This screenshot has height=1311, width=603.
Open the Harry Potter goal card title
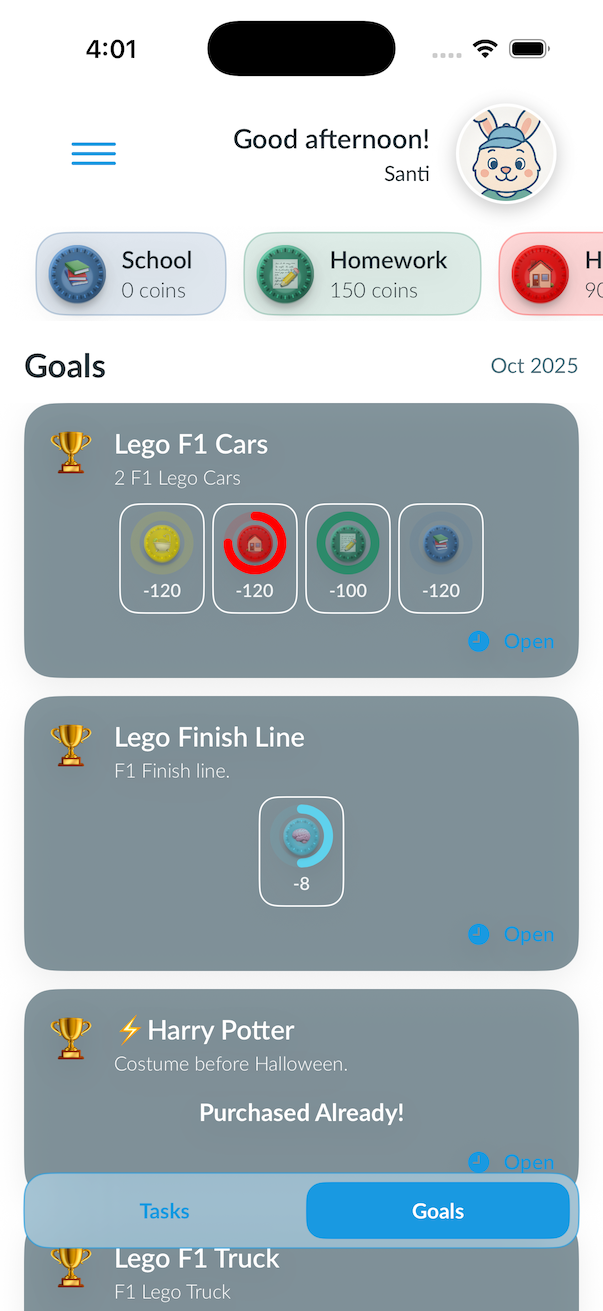pos(220,1030)
